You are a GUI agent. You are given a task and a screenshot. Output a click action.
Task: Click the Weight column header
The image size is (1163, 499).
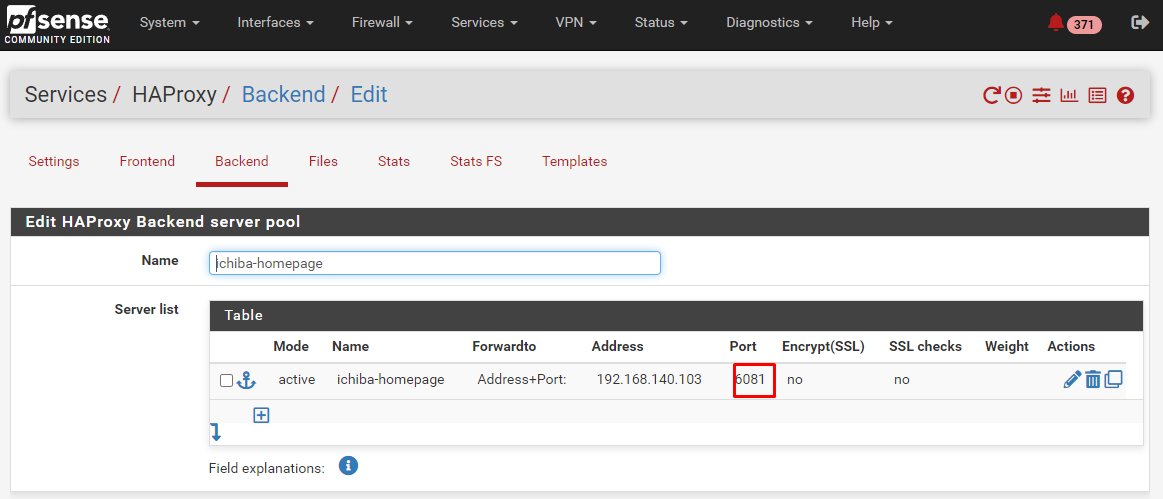[x=1007, y=346]
